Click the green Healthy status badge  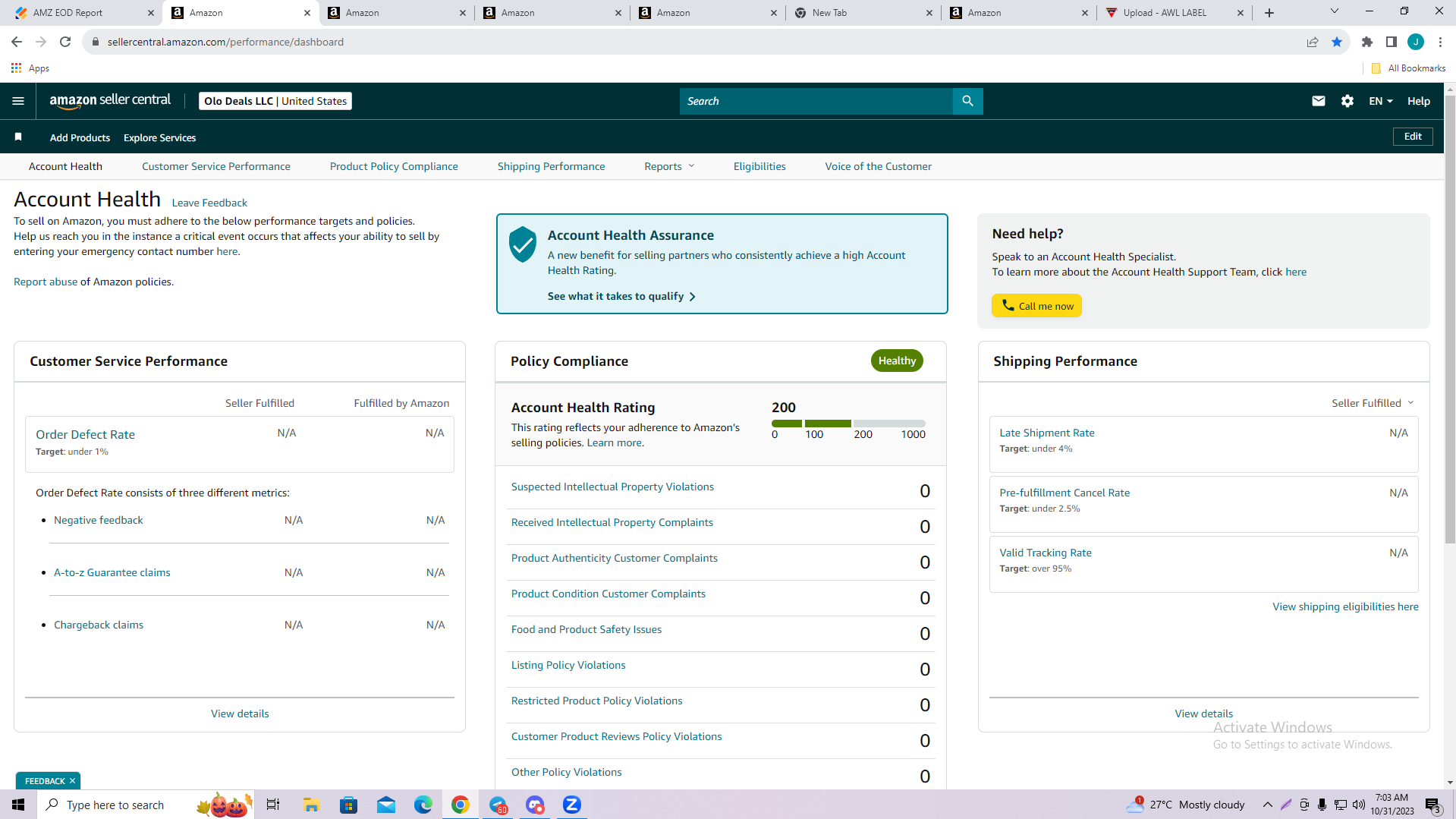click(897, 361)
